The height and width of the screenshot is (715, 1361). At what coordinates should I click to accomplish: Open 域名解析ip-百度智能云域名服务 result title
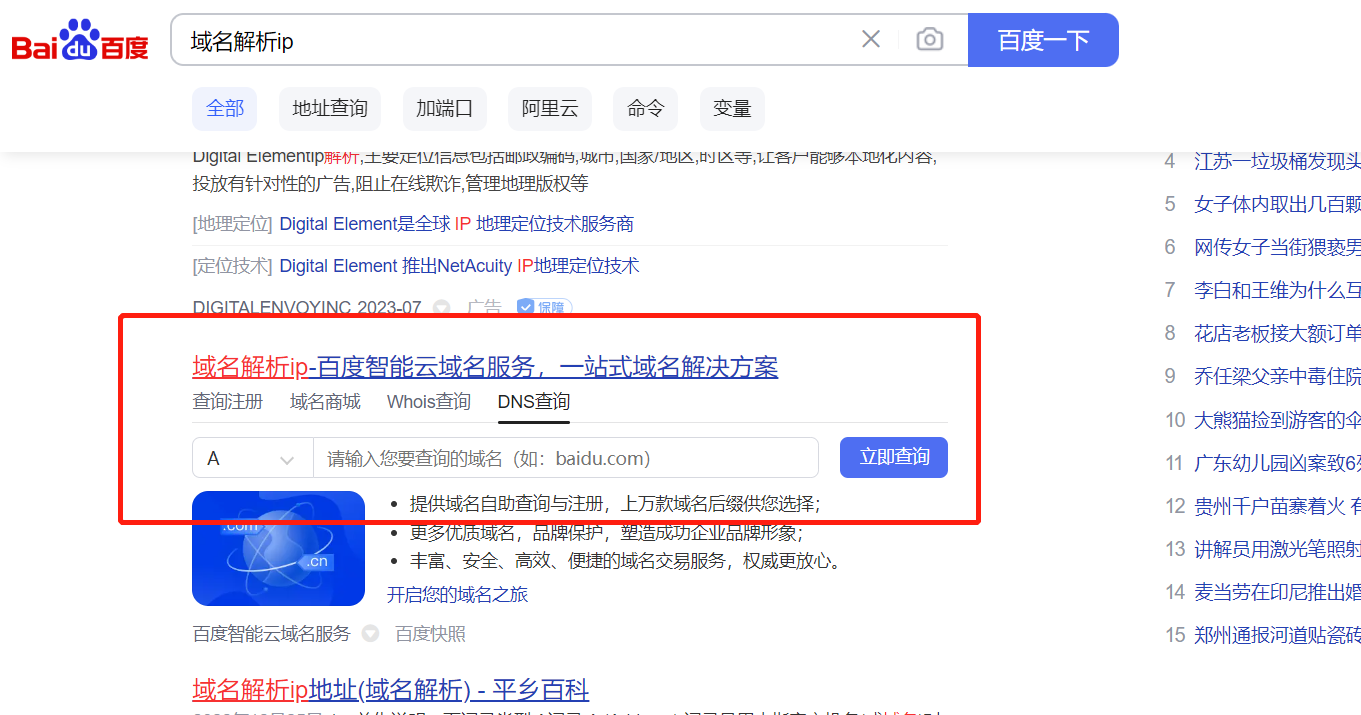(485, 367)
